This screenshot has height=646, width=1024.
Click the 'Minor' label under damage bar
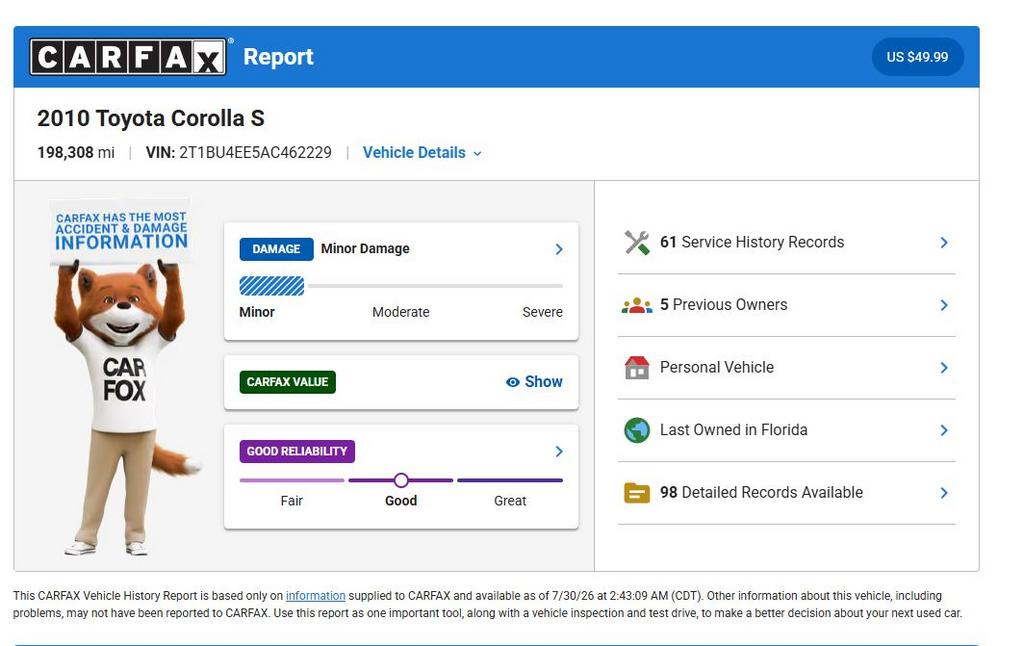(x=257, y=312)
